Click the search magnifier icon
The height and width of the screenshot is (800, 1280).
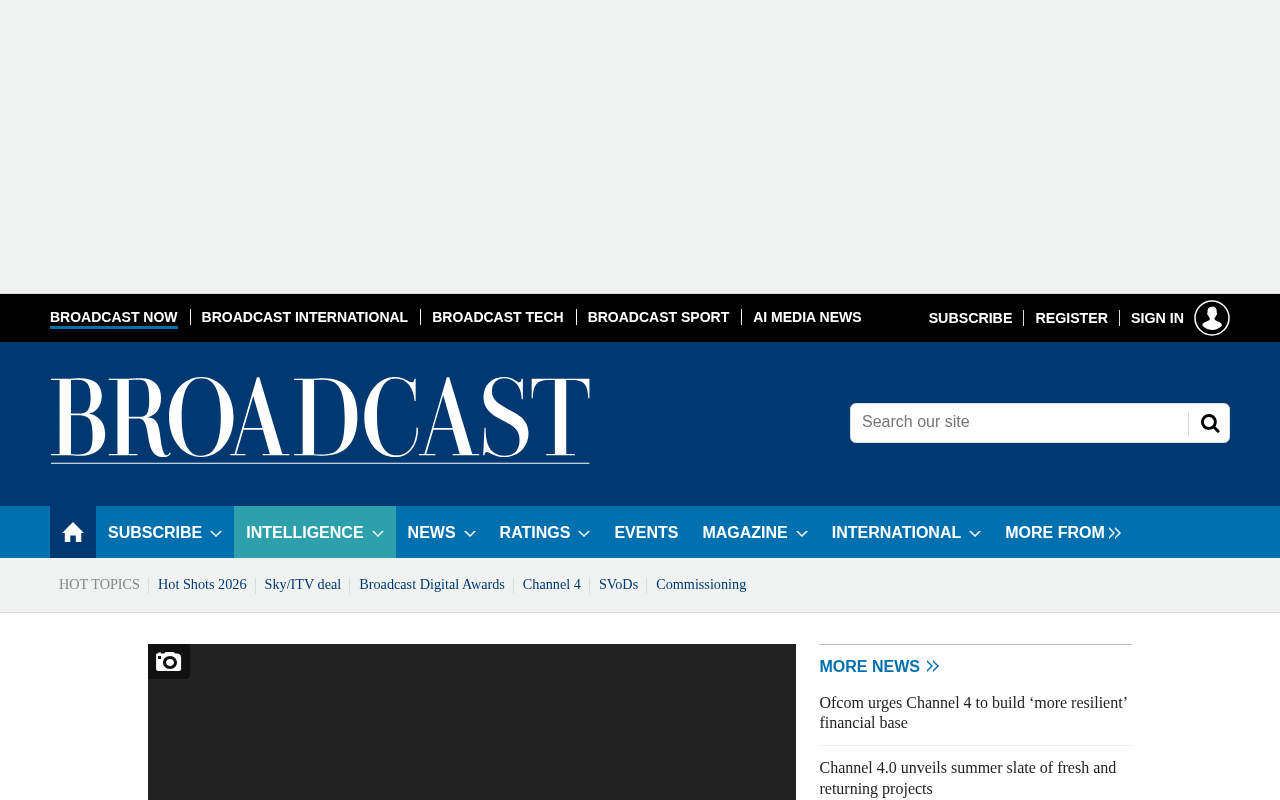1210,423
